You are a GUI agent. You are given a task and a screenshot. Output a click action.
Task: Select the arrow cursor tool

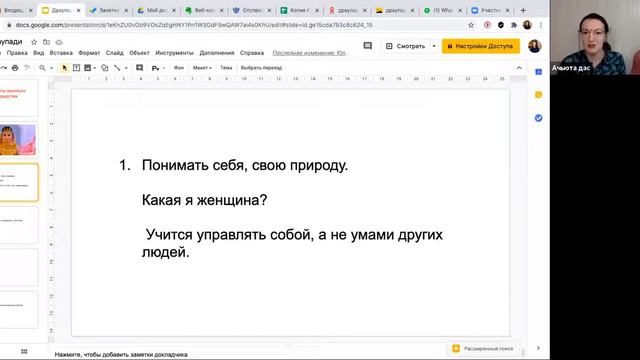(x=64, y=68)
